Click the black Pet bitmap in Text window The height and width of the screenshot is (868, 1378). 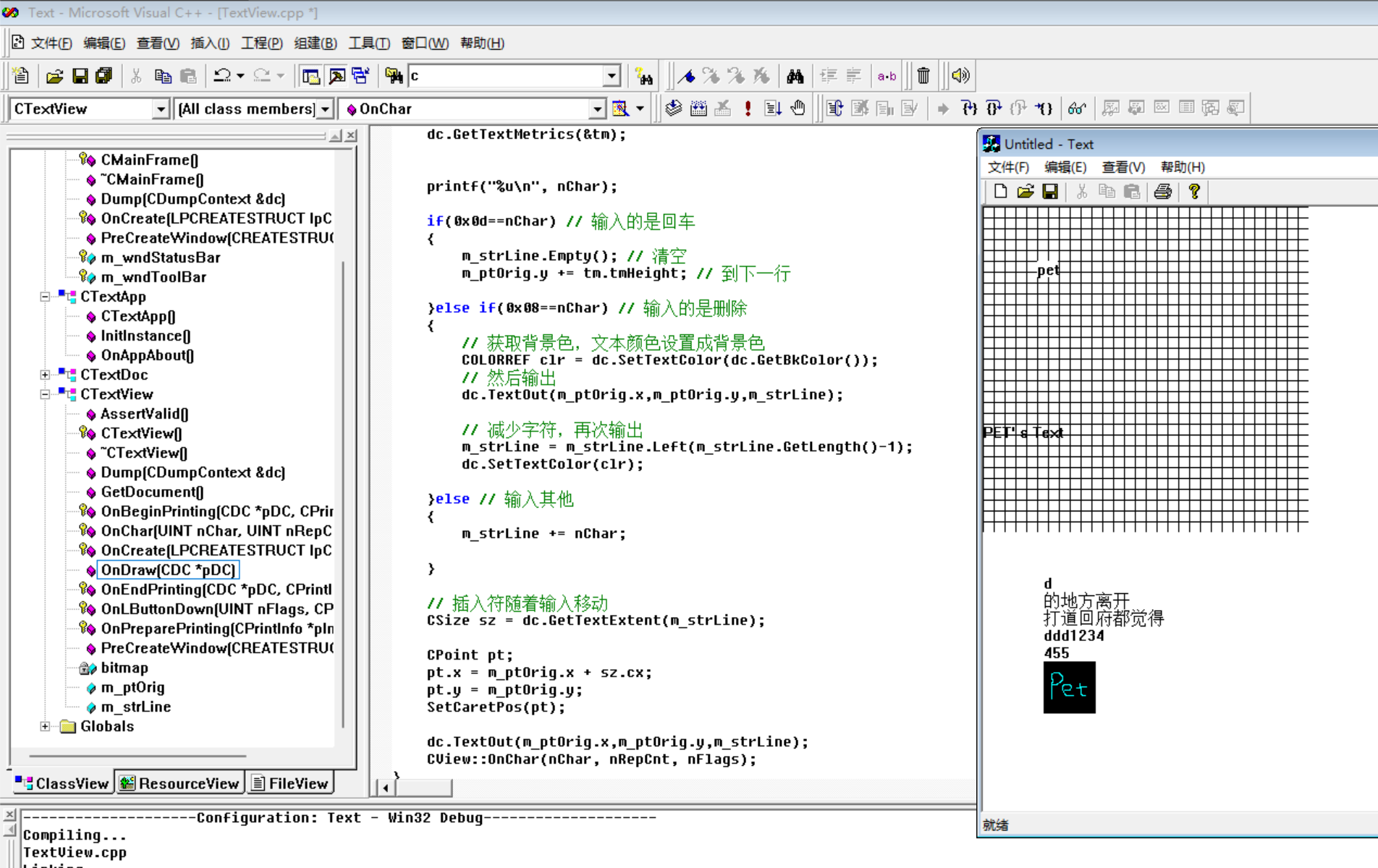(1069, 687)
